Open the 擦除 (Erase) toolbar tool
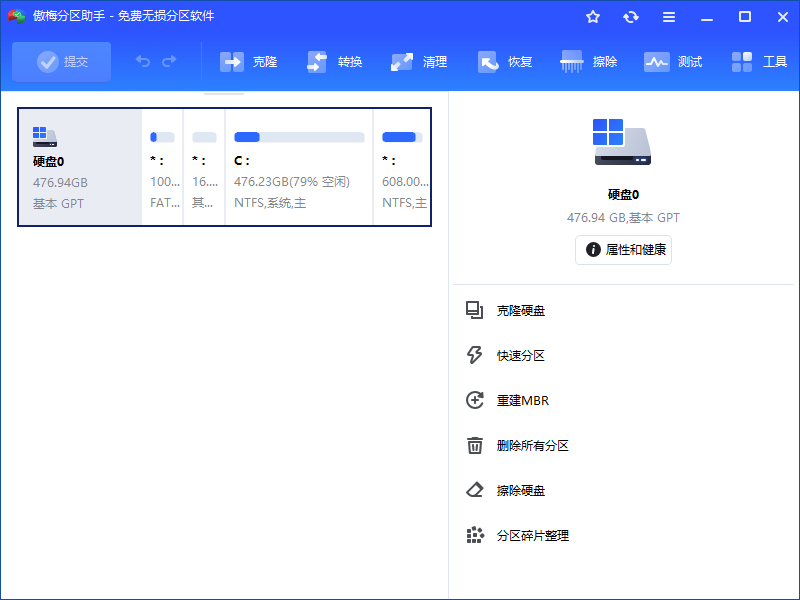The height and width of the screenshot is (600, 800). pos(588,61)
